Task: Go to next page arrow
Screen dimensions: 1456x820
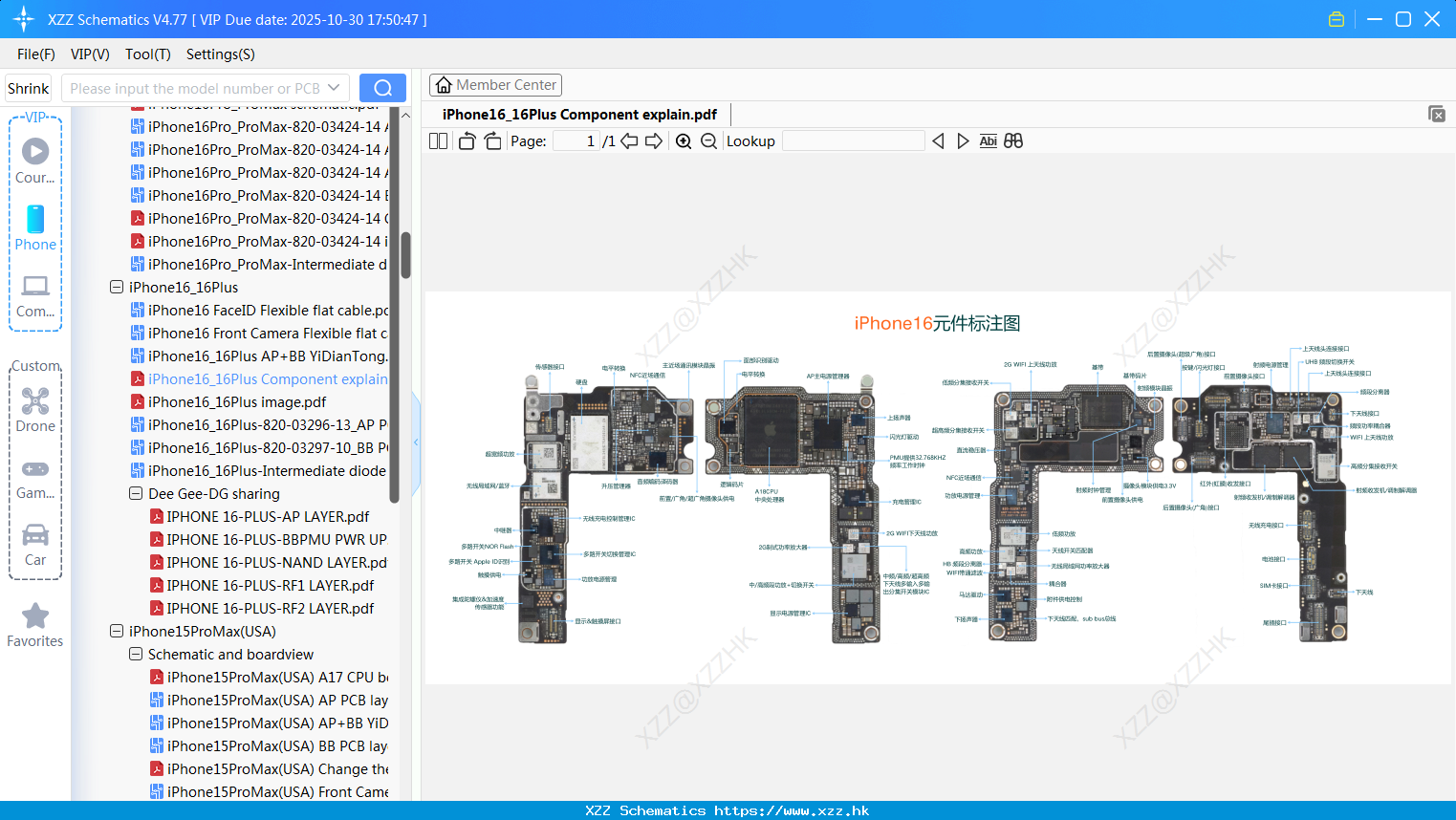Action: 654,141
